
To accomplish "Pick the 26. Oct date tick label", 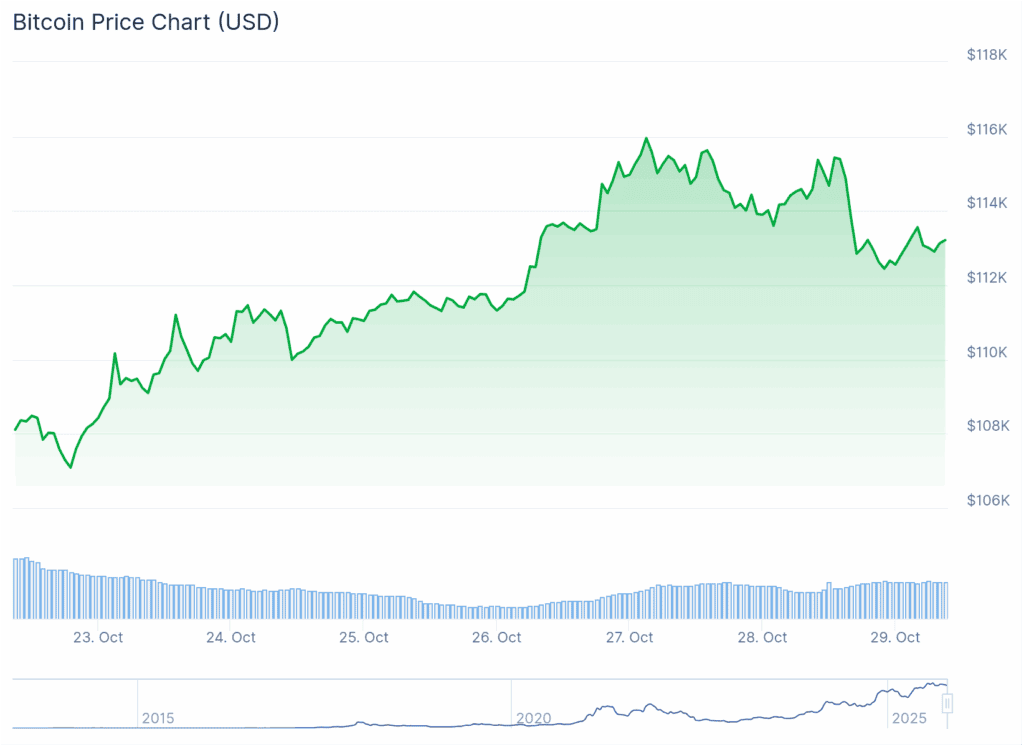I will pyautogui.click(x=497, y=637).
